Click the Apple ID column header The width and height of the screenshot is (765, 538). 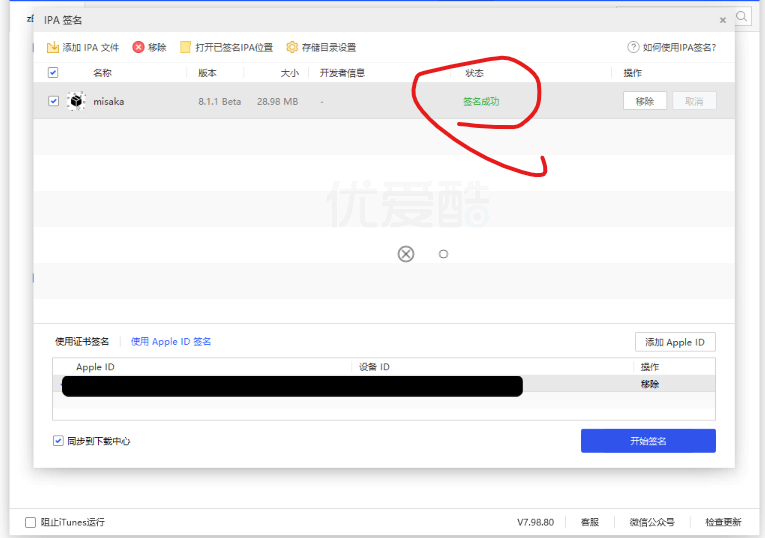point(95,367)
